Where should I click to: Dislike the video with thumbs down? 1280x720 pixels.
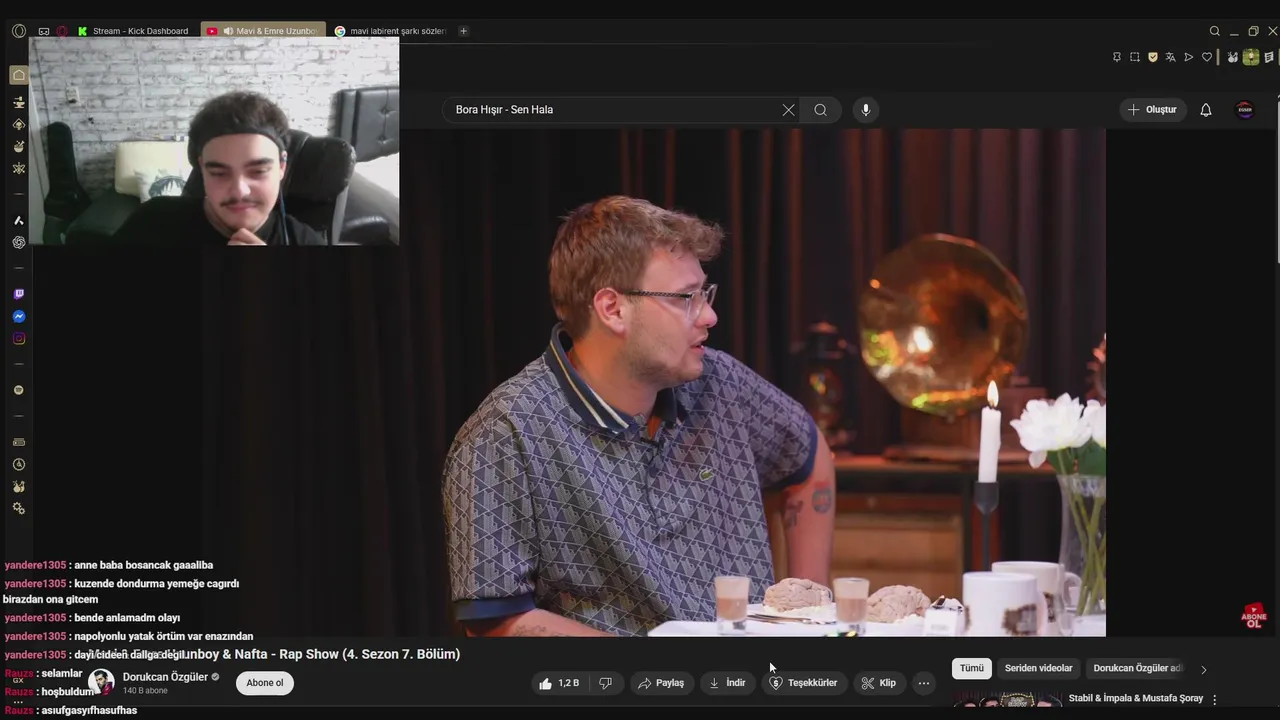click(605, 683)
